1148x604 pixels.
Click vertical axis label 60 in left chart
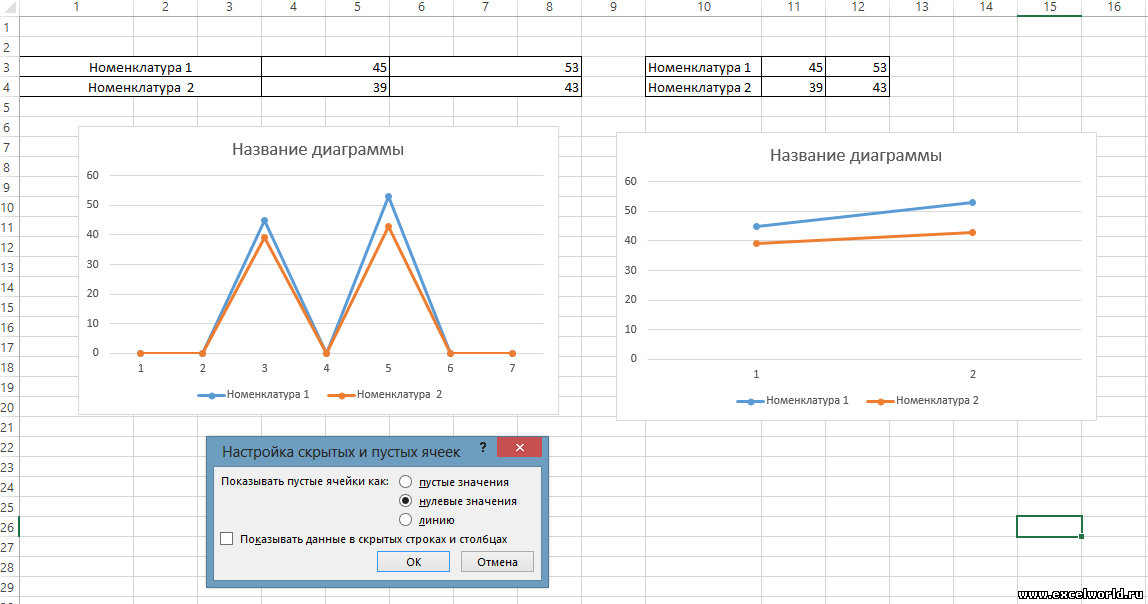point(92,175)
